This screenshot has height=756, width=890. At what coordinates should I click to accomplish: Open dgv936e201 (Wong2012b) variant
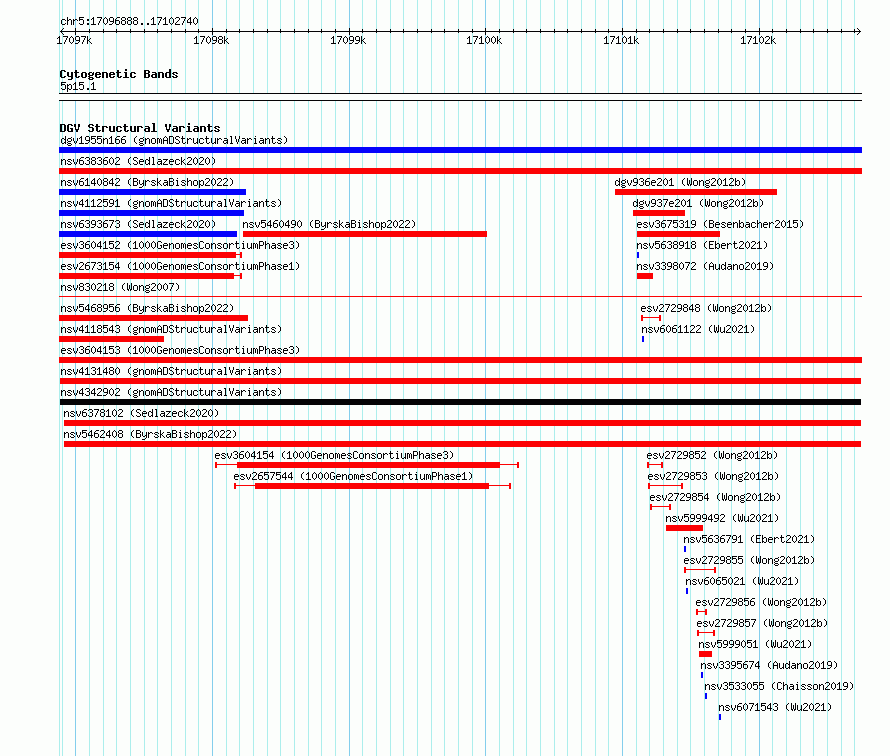pos(680,182)
